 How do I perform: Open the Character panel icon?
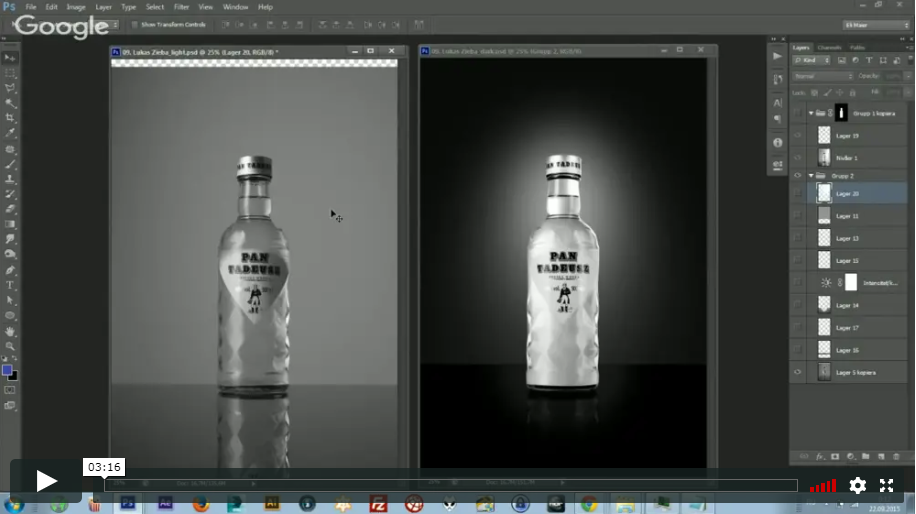coord(777,103)
